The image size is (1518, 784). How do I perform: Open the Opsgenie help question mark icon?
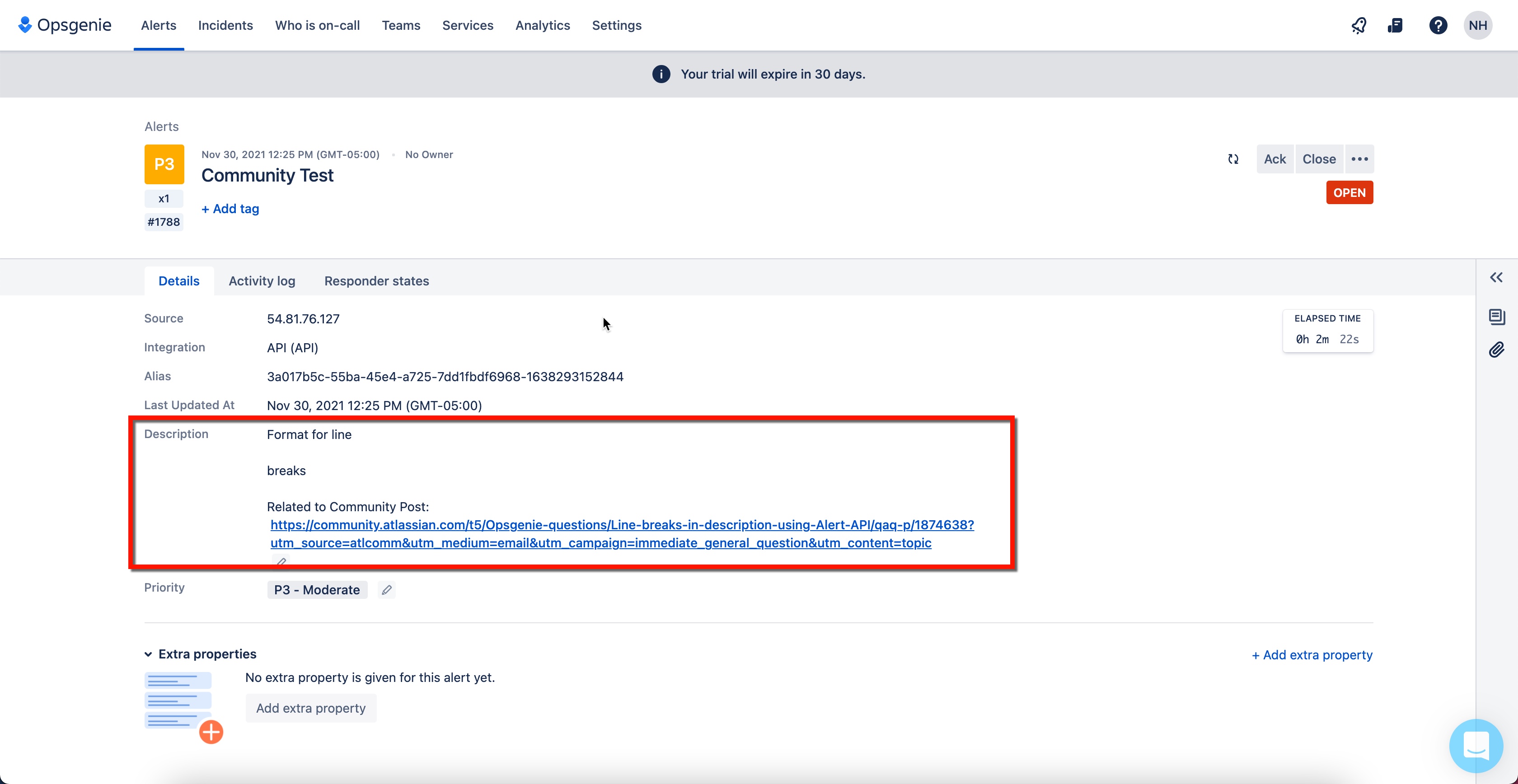(1438, 25)
